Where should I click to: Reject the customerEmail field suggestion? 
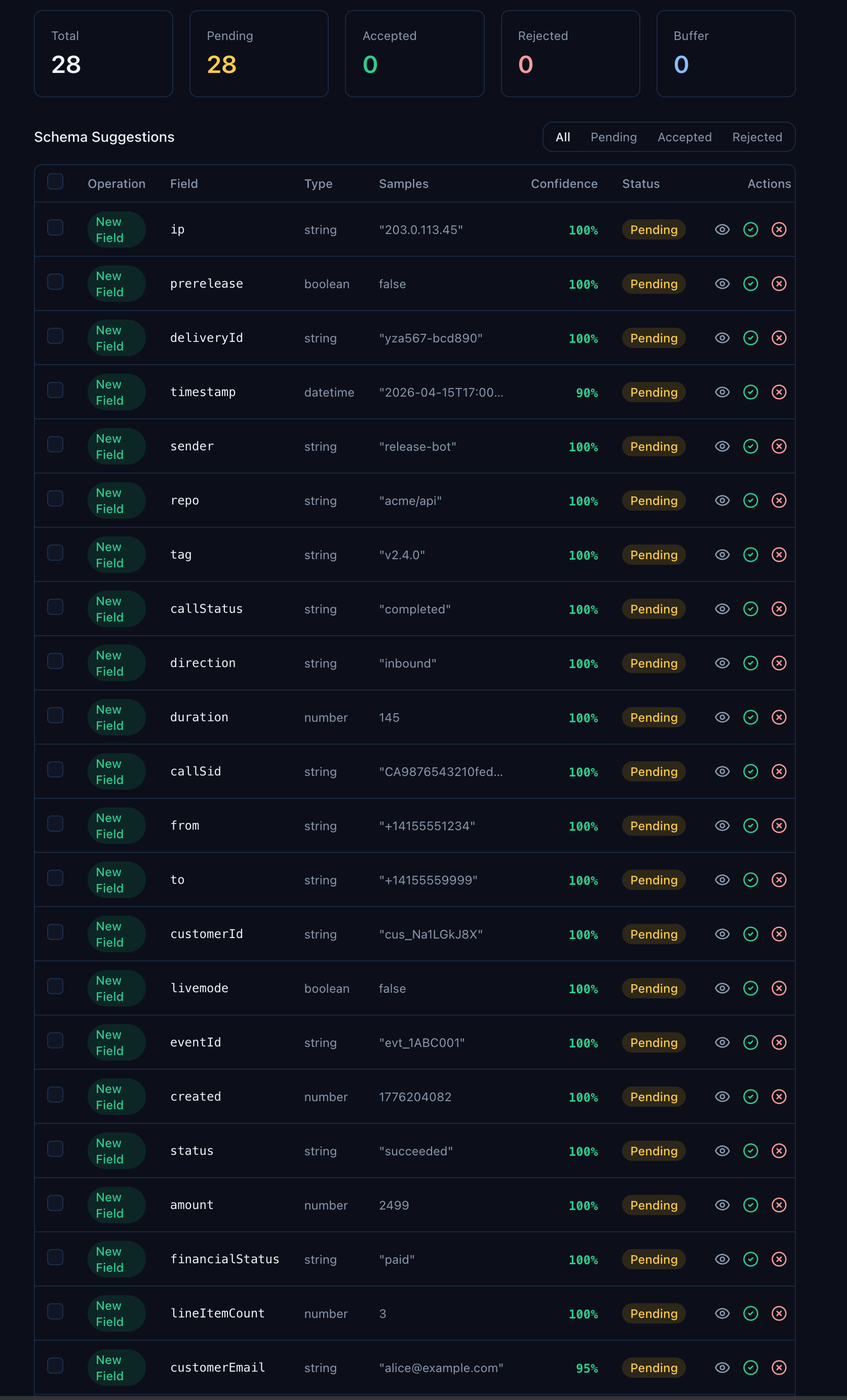click(x=779, y=1368)
